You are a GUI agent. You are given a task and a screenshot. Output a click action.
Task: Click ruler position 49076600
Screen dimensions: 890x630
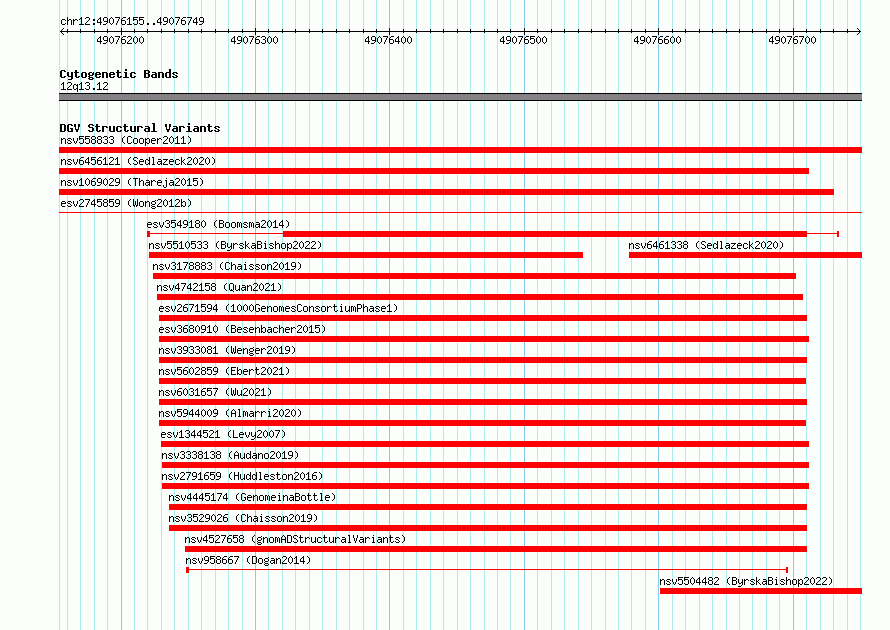pos(657,40)
